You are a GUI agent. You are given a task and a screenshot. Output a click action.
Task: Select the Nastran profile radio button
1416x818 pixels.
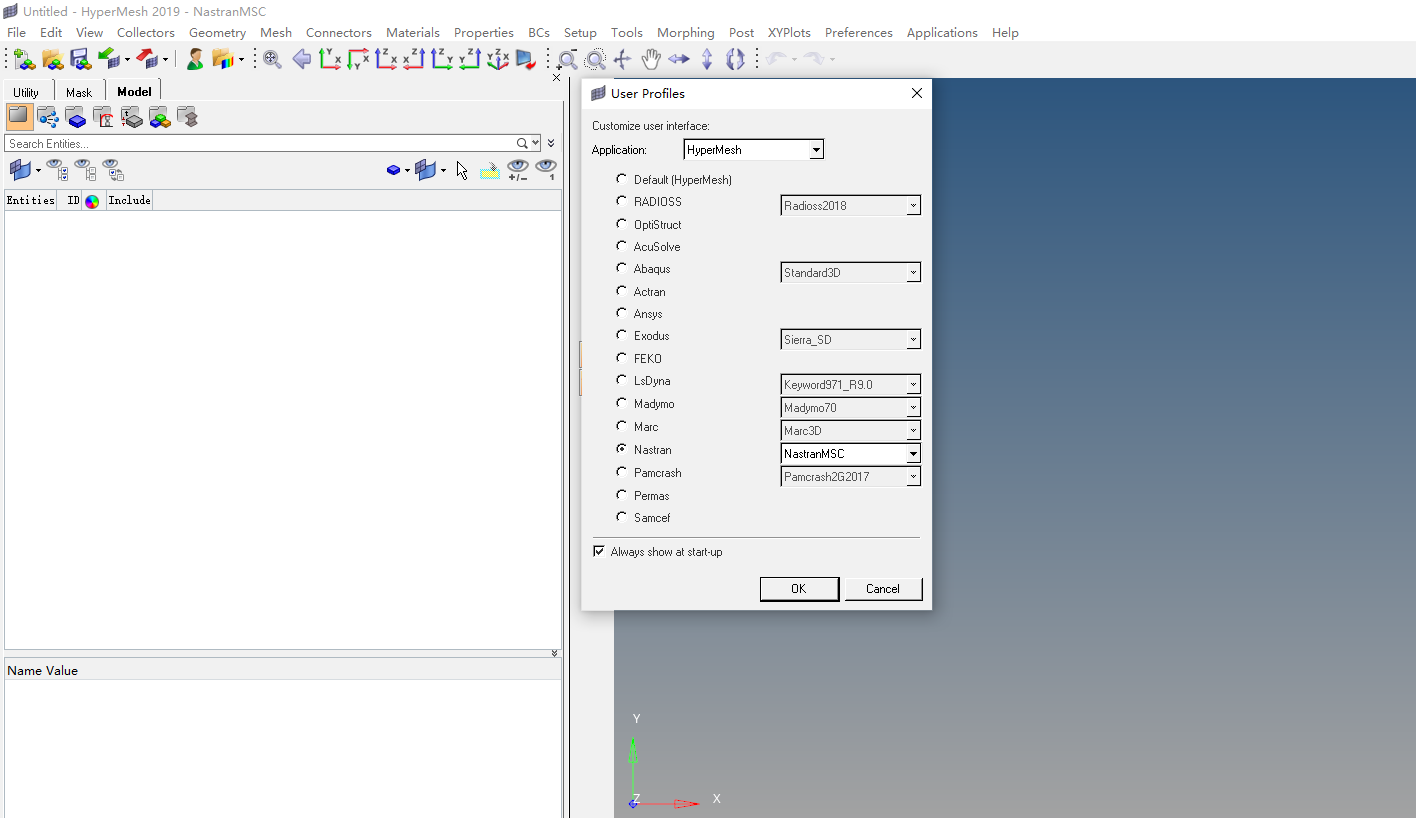[622, 449]
